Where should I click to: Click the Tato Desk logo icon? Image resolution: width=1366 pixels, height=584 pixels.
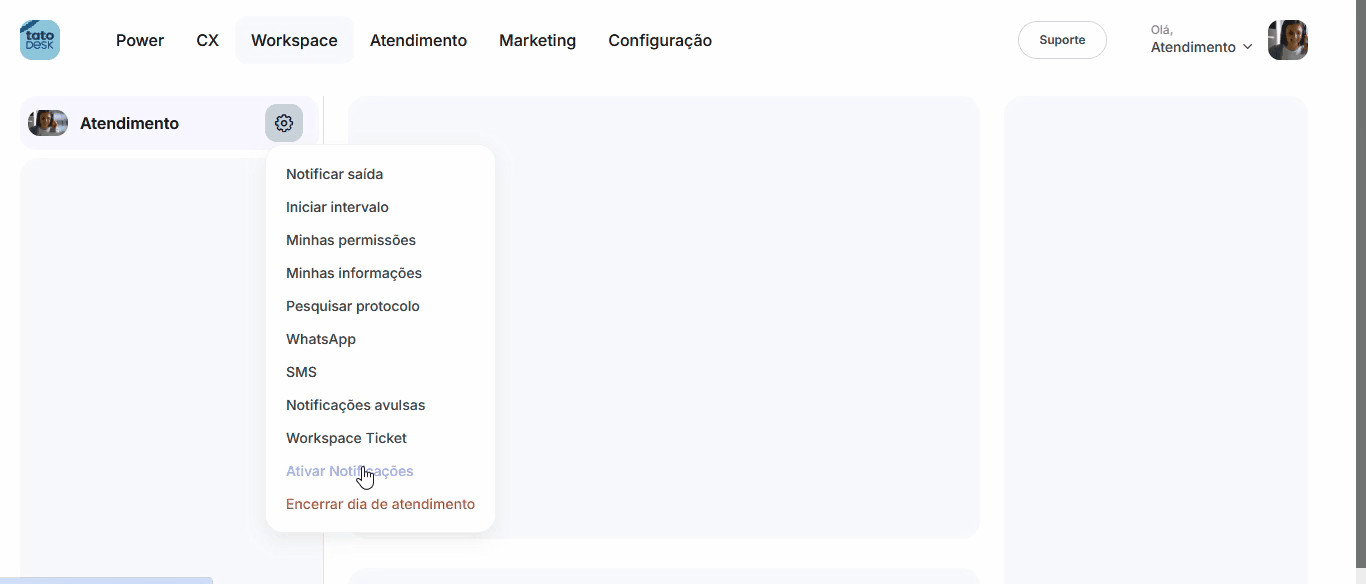click(x=40, y=40)
